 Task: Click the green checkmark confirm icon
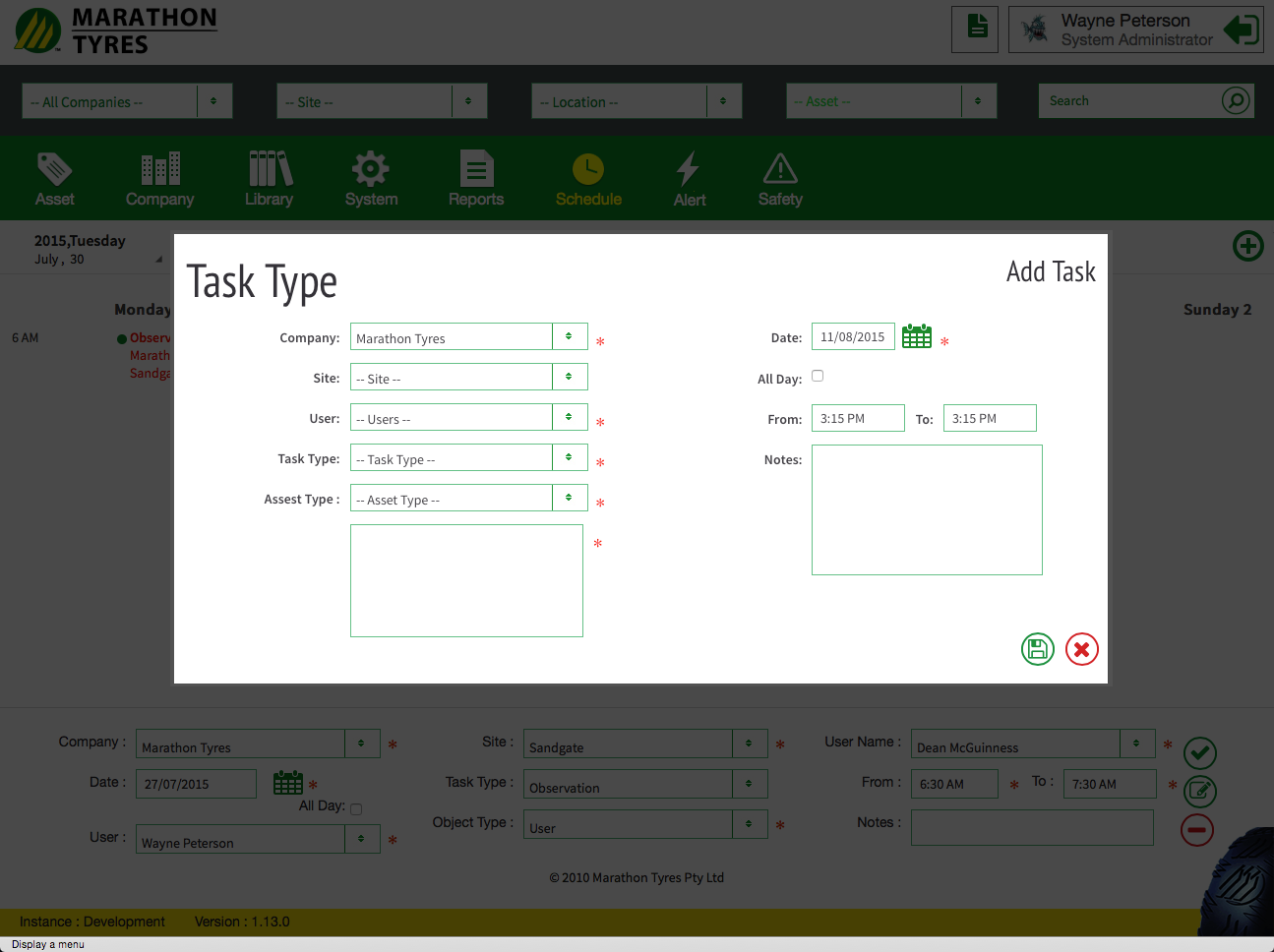coord(1199,753)
